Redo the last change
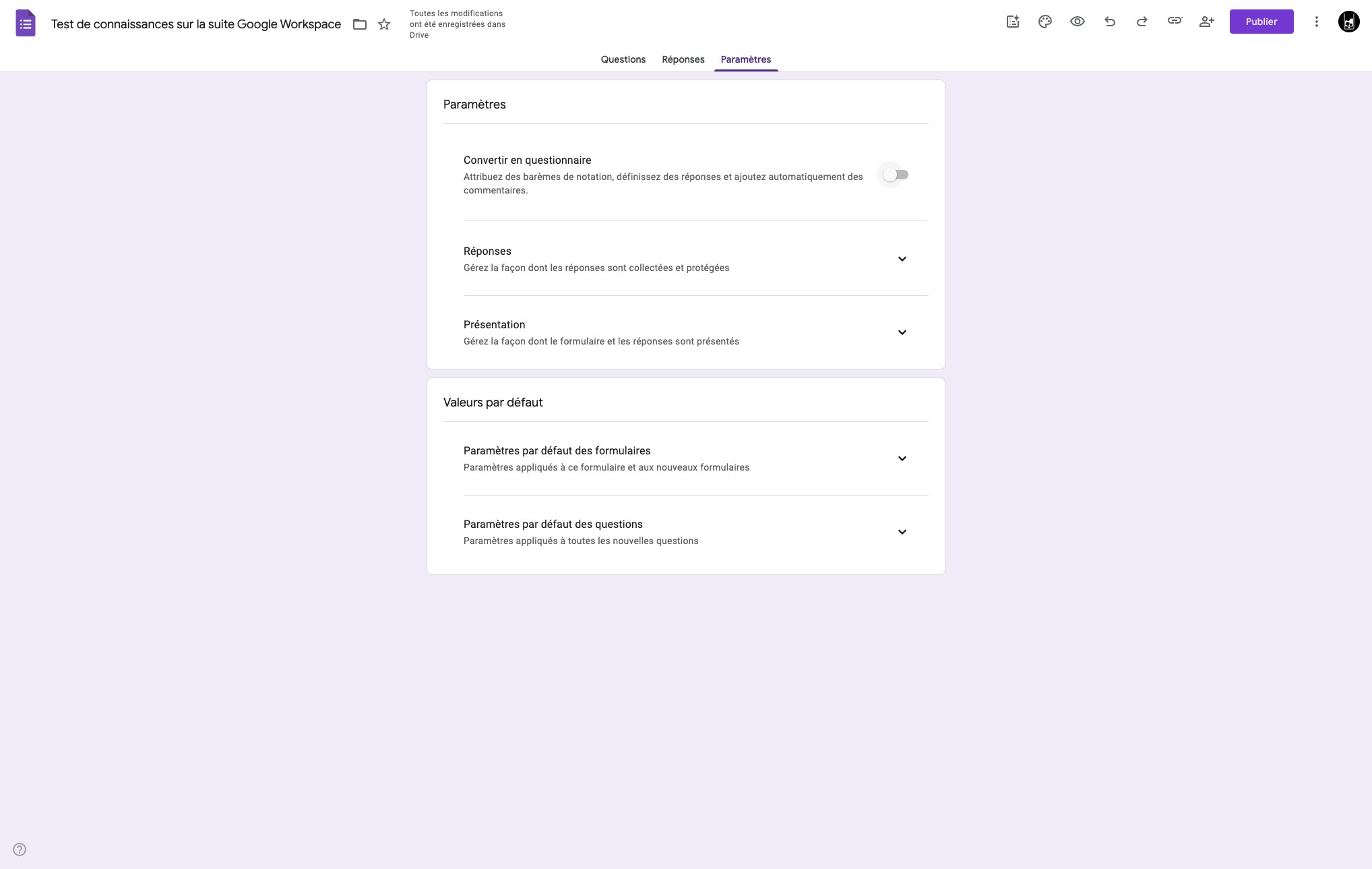The width and height of the screenshot is (1372, 869). [1142, 22]
